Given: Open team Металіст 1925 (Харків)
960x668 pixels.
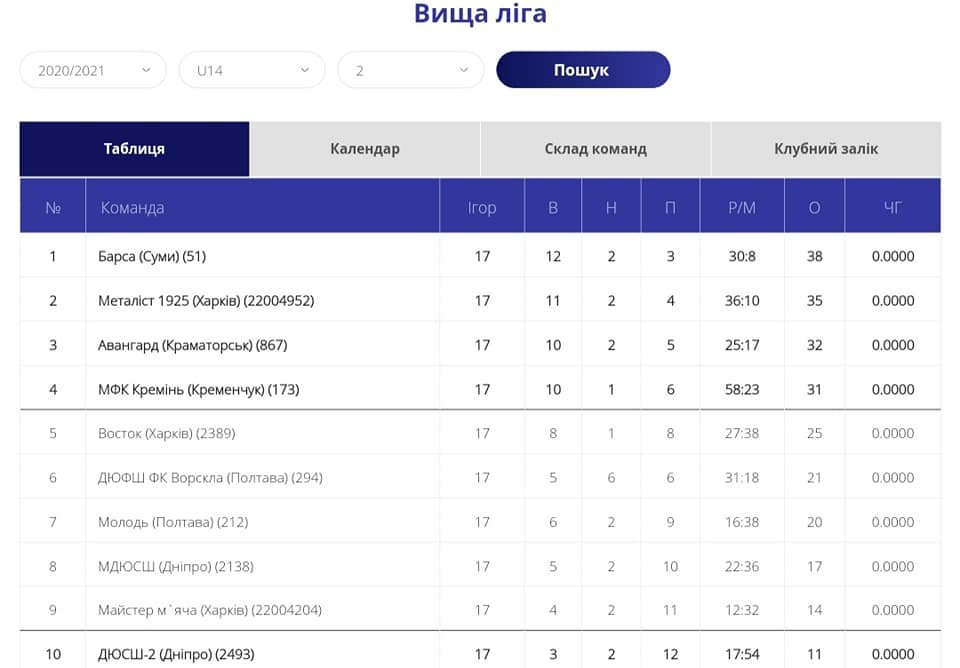Looking at the screenshot, I should click(206, 300).
